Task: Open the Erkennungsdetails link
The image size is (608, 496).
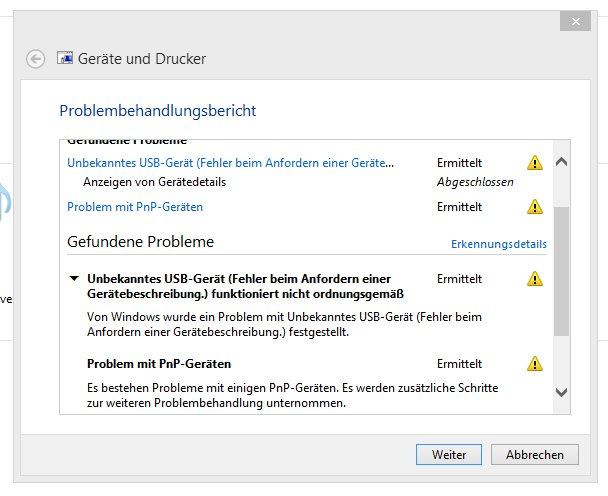Action: [499, 244]
